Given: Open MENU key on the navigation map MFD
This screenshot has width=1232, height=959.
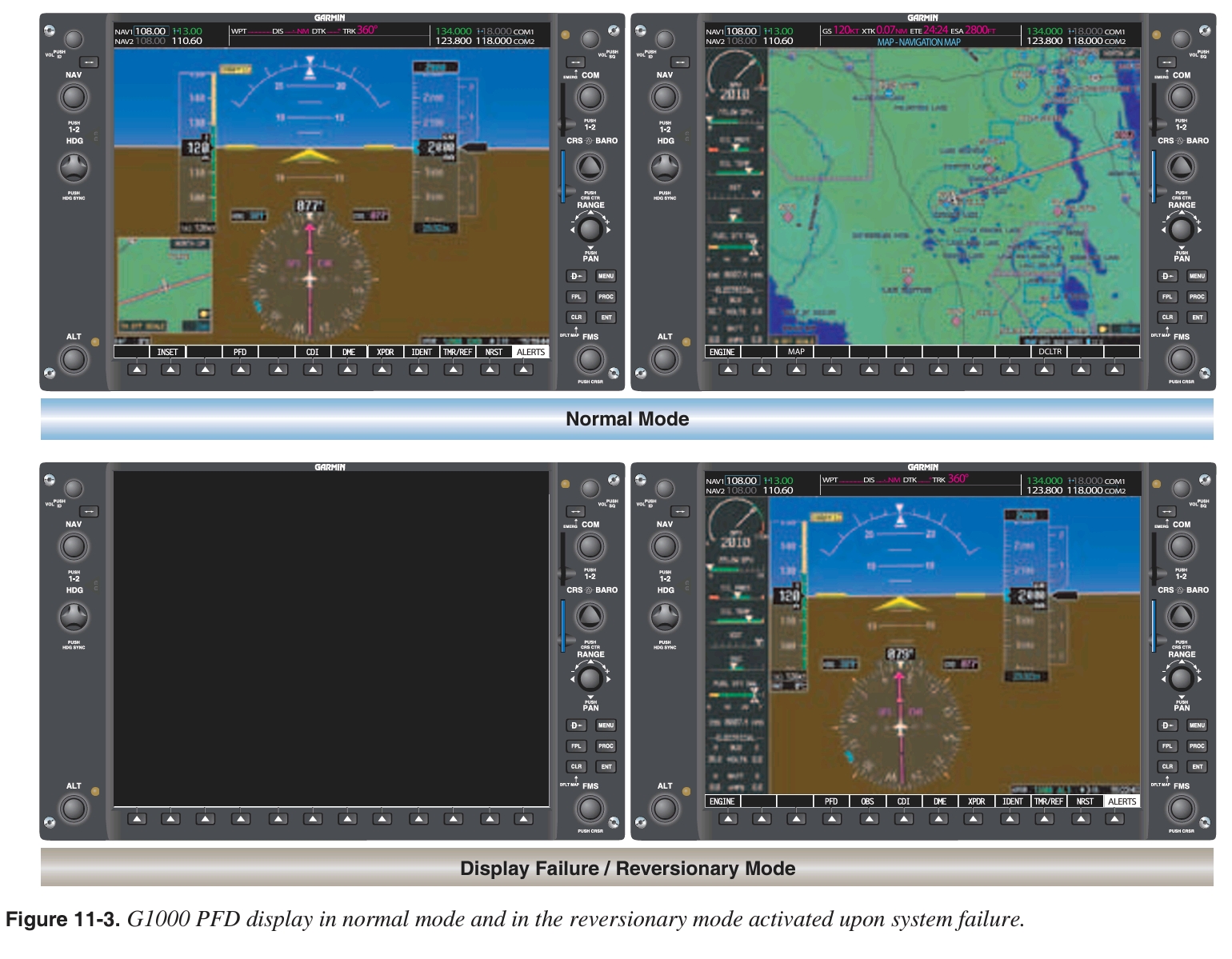Looking at the screenshot, I should tap(1197, 276).
